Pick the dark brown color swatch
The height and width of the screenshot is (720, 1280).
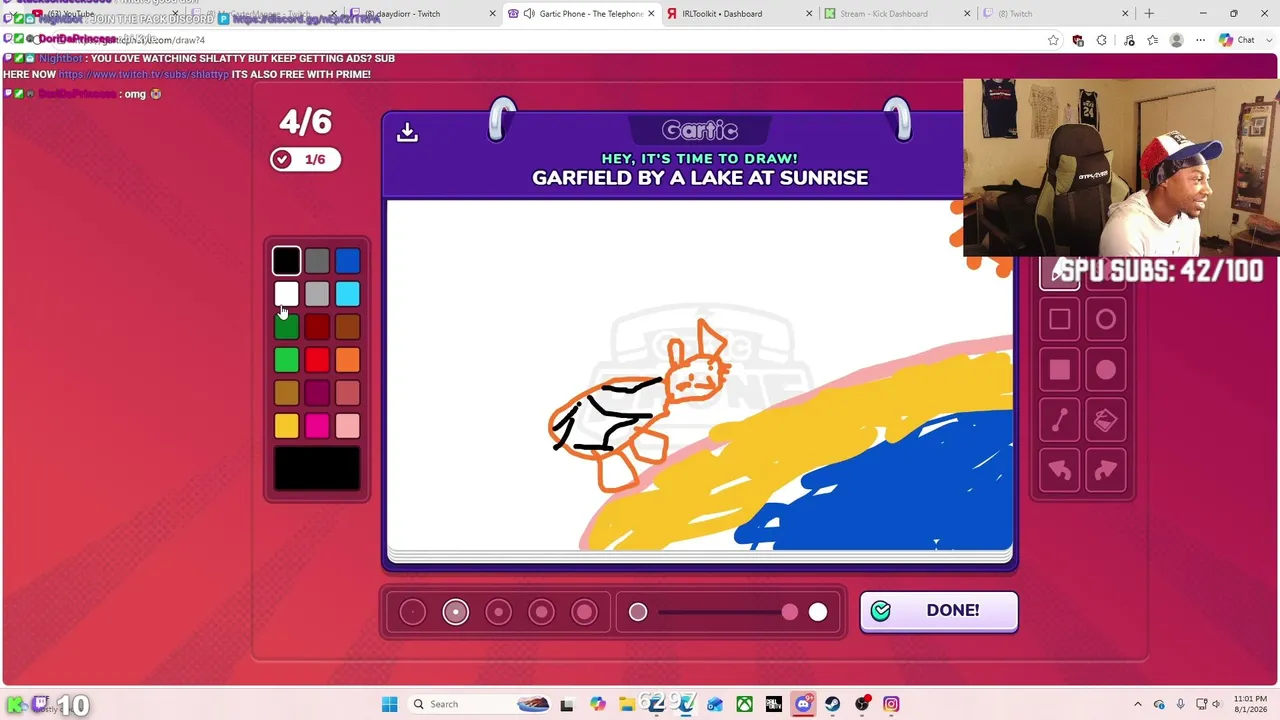pyautogui.click(x=347, y=327)
